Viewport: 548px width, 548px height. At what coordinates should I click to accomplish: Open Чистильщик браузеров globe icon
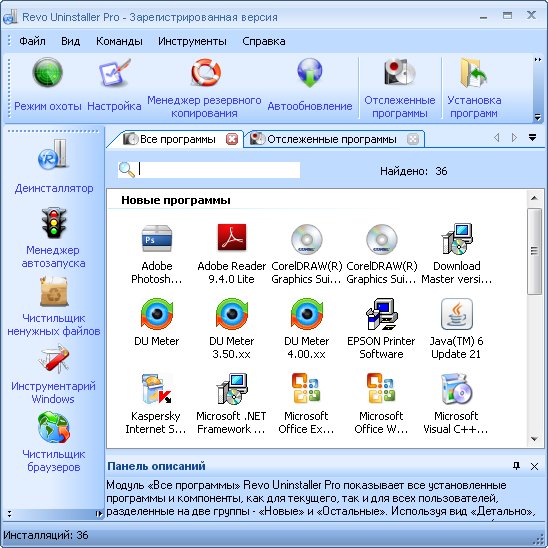[x=53, y=427]
